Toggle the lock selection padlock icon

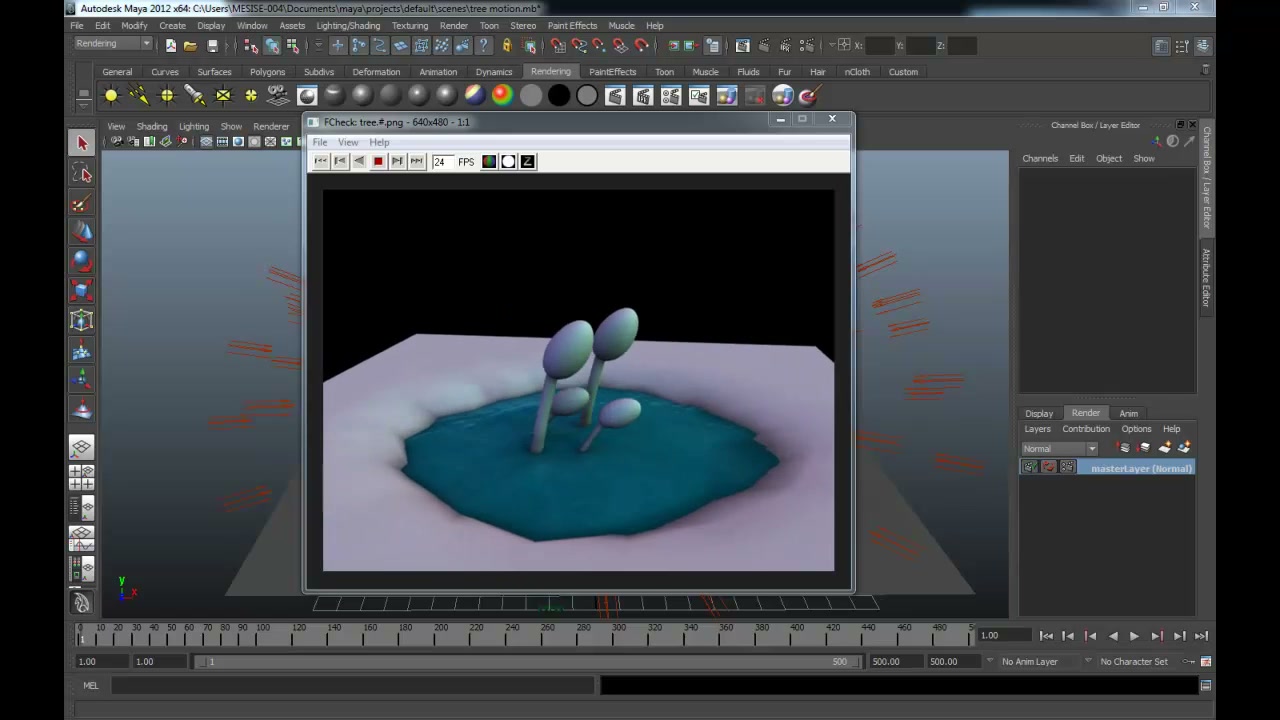[506, 45]
